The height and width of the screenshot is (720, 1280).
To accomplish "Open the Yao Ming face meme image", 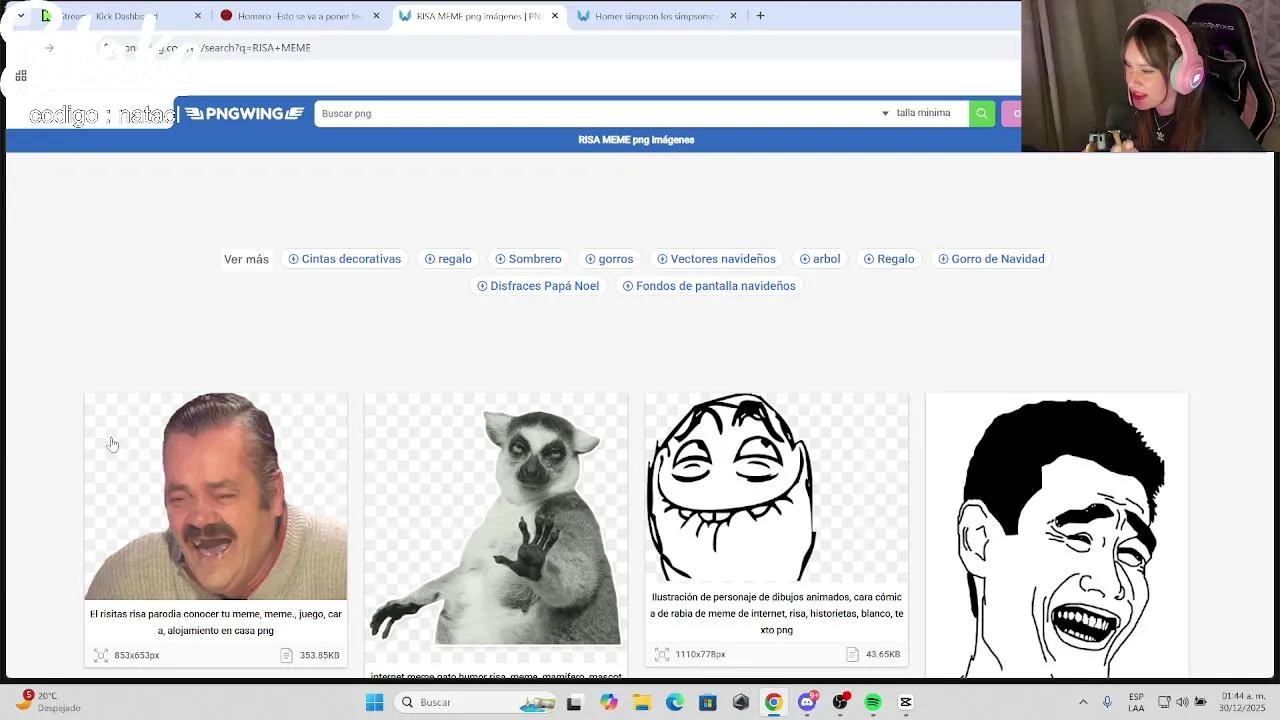I will tap(1057, 536).
